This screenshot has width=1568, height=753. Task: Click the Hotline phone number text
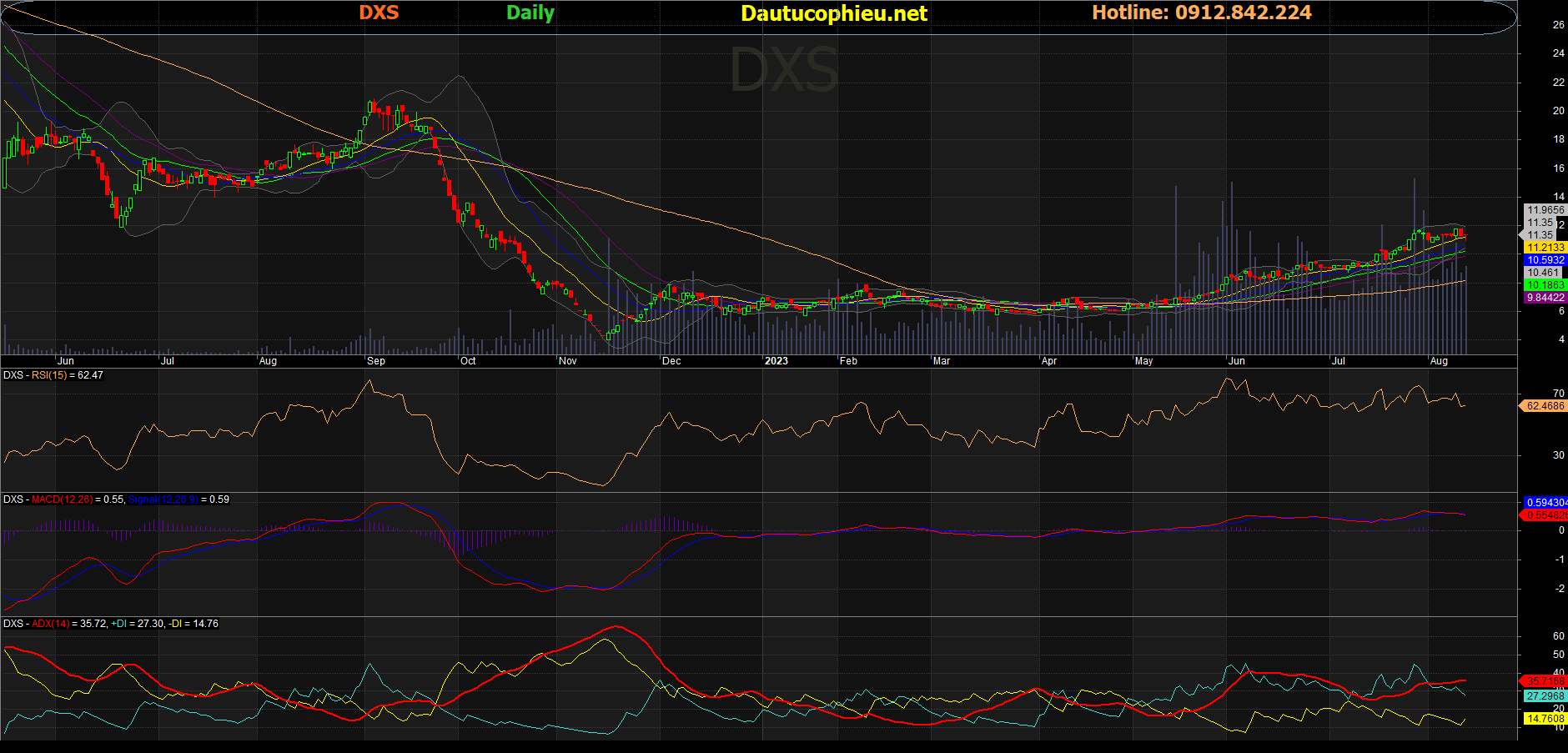click(x=1201, y=13)
